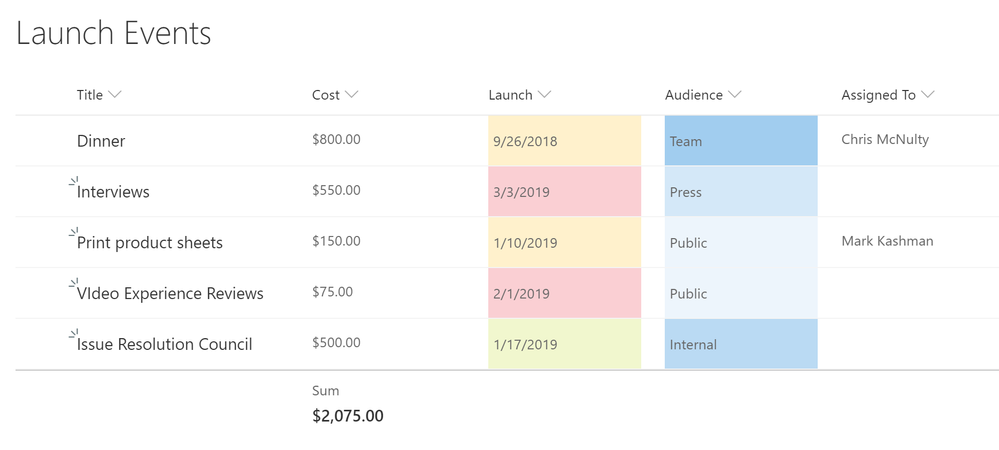Viewport: 999px width, 450px height.
Task: Open the Launch column dropdown chevron
Action: [544, 95]
